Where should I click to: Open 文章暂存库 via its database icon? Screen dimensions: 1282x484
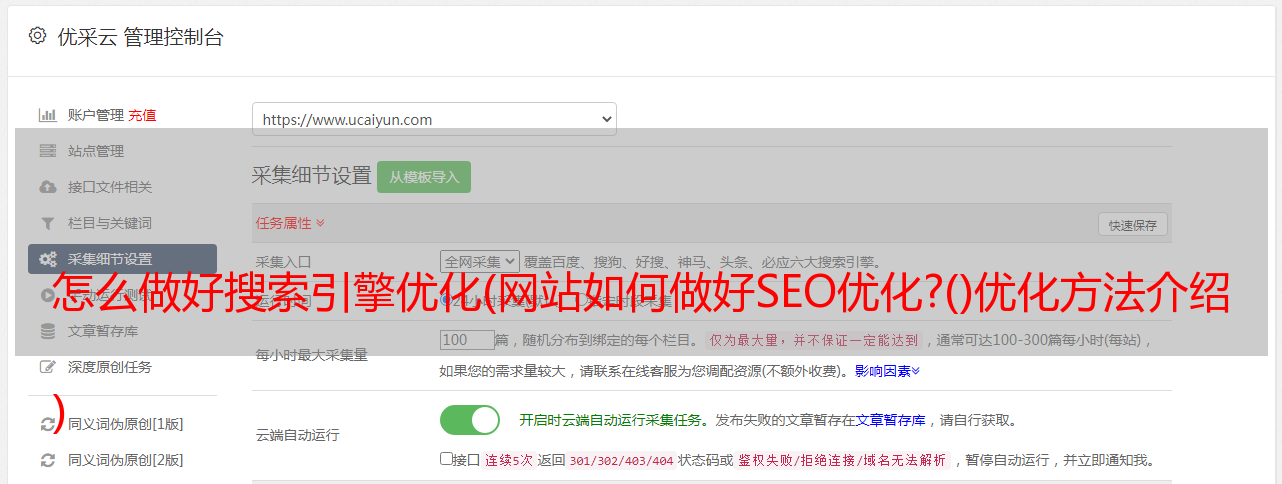point(47,331)
